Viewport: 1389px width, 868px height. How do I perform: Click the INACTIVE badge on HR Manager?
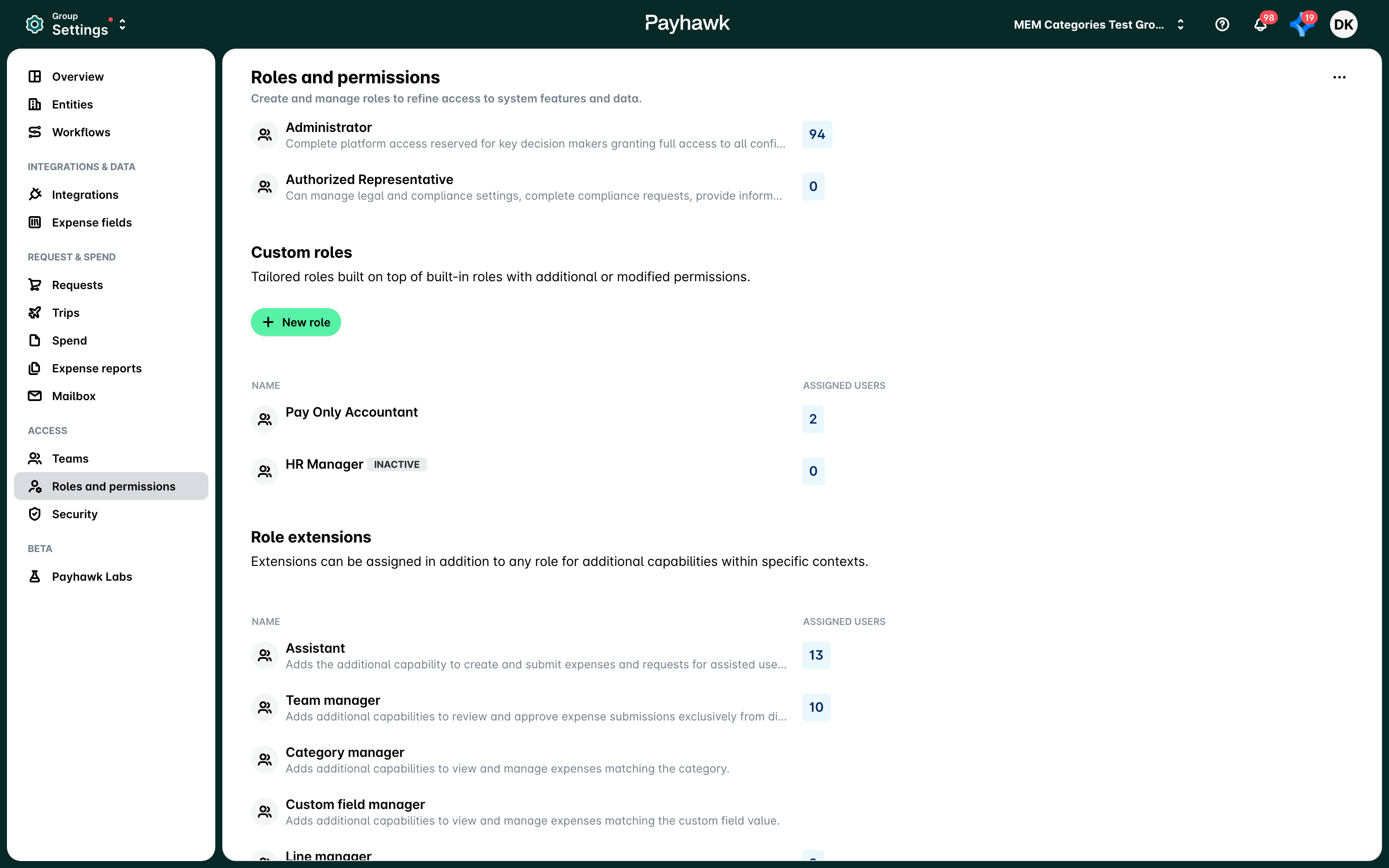pos(397,464)
